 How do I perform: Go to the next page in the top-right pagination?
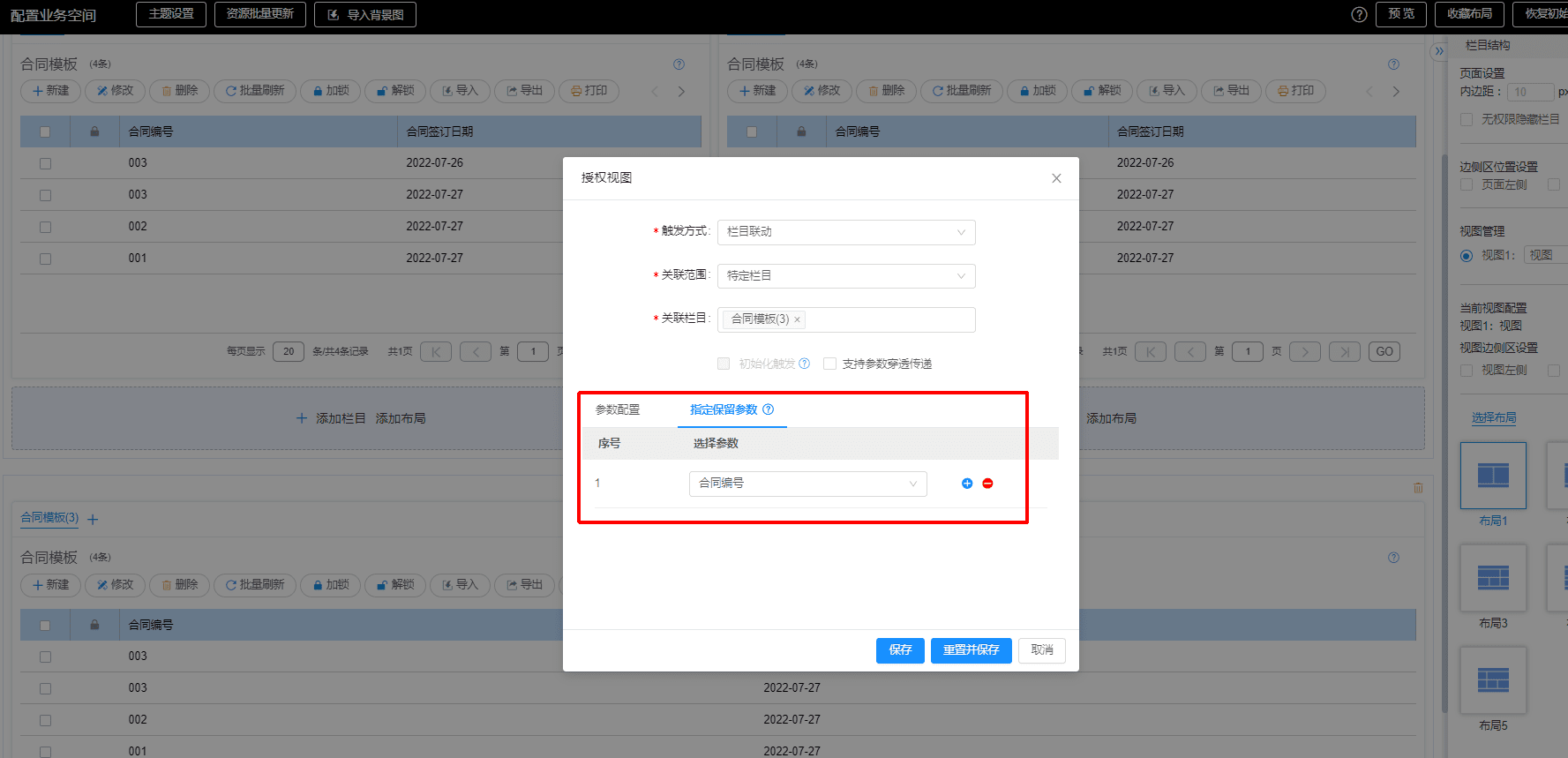tap(1305, 352)
